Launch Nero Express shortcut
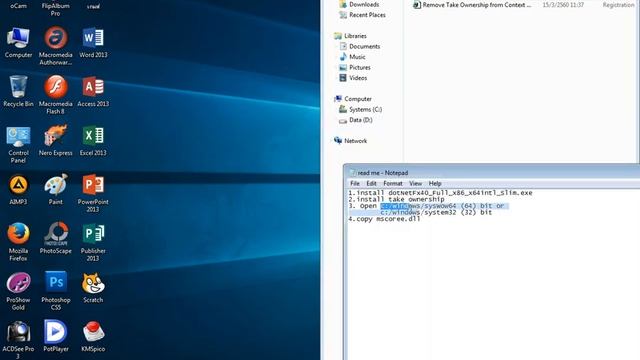The image size is (640, 360). [56, 141]
